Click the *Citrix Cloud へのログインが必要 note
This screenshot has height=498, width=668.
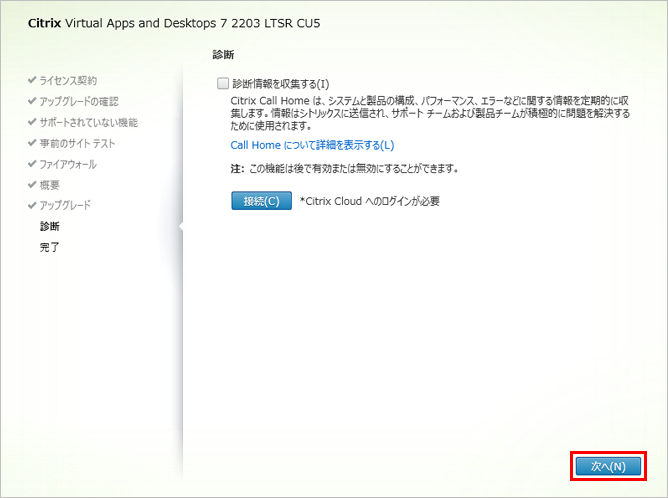point(369,201)
